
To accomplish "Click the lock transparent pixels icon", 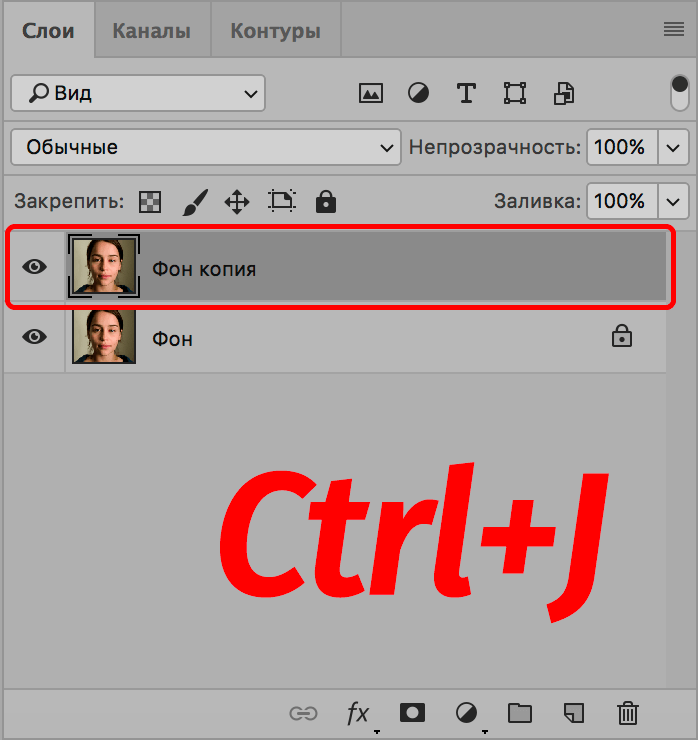I will coord(149,202).
